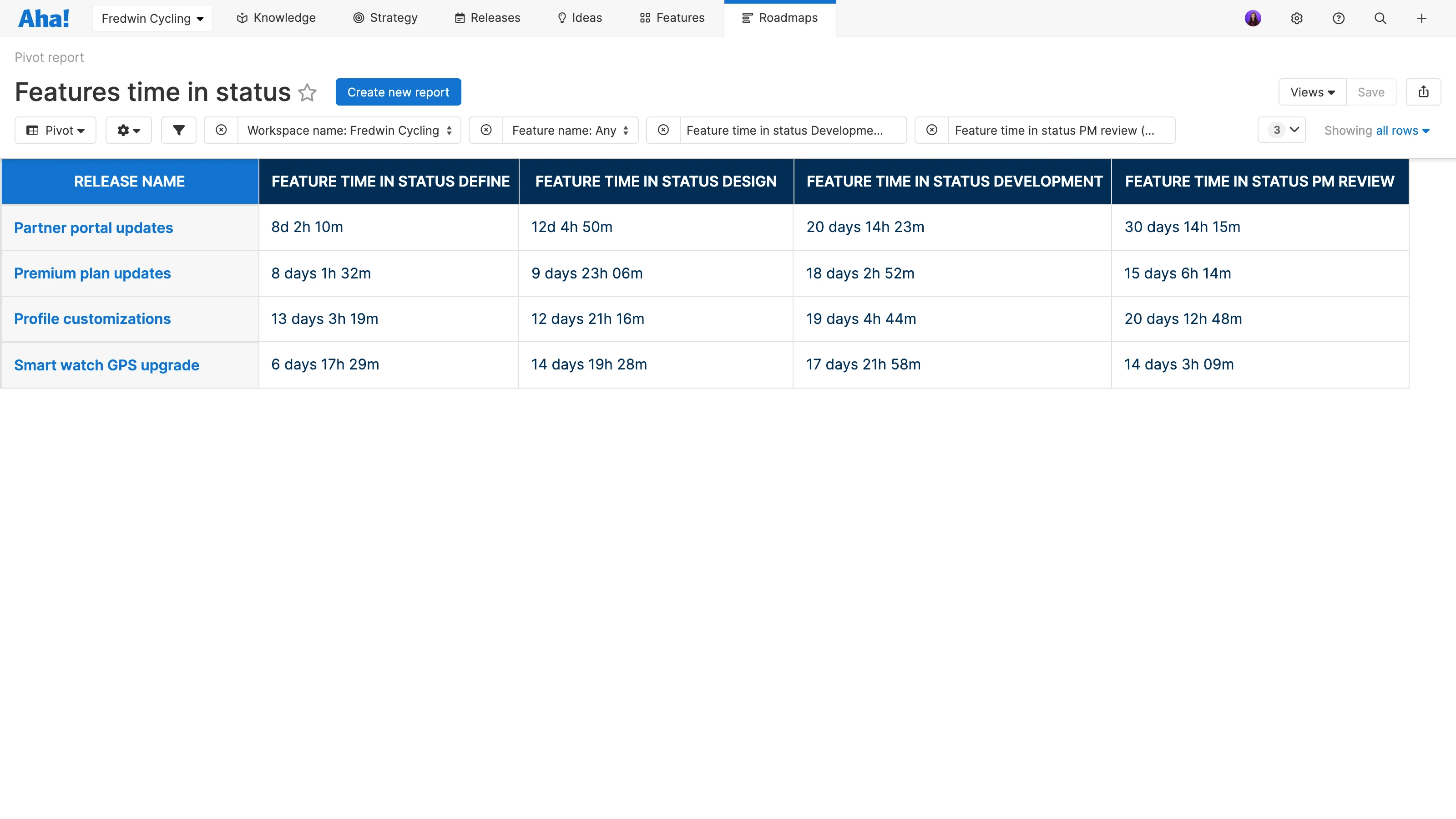Remove the Feature name filter
The width and height of the screenshot is (1456, 819).
(485, 131)
